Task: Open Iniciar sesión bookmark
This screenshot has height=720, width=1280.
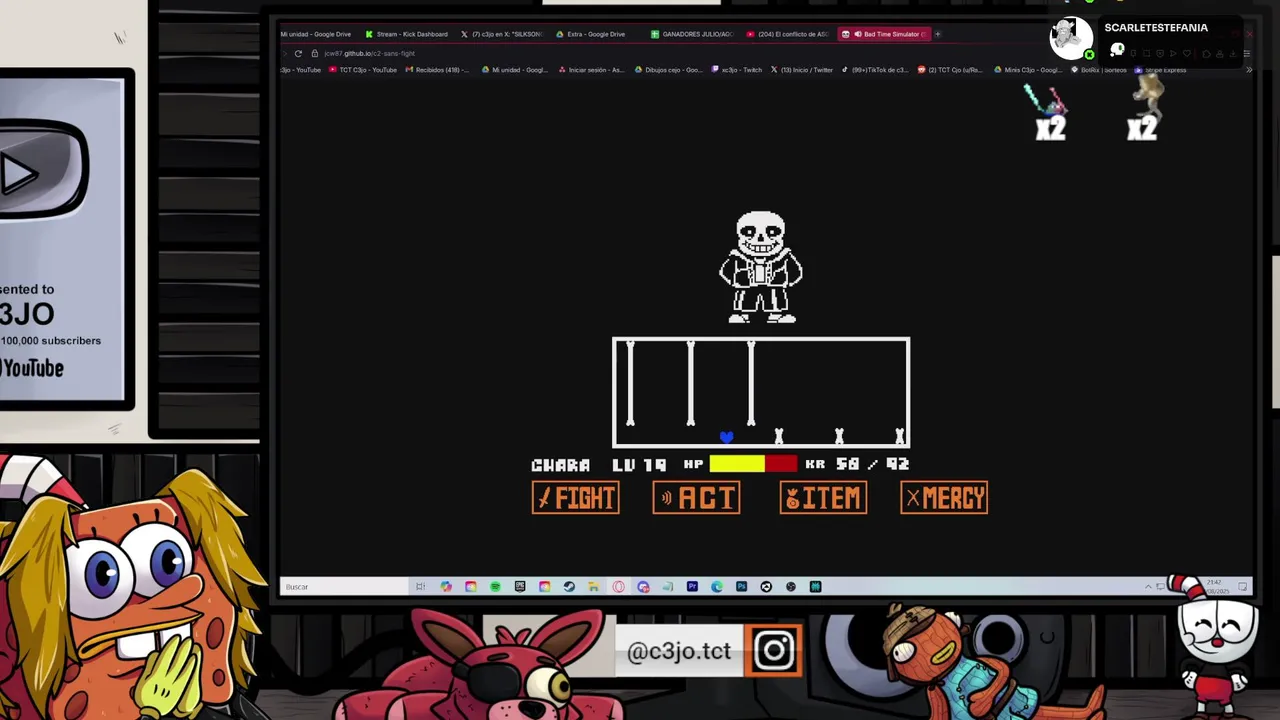Action: [590, 70]
